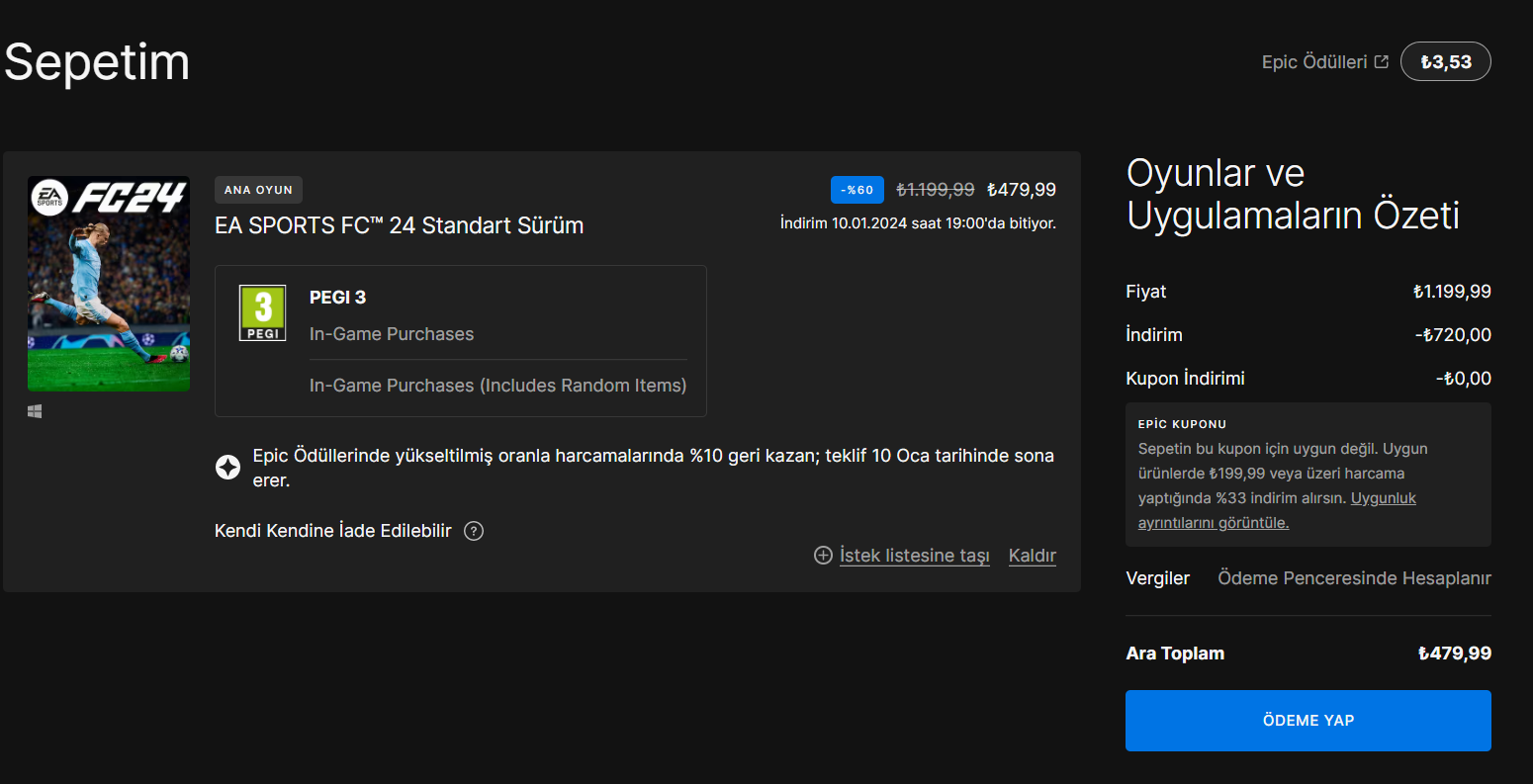Click the EPİC KUPONU heading in the coupon box
This screenshot has height=784, width=1533.
(x=1182, y=424)
